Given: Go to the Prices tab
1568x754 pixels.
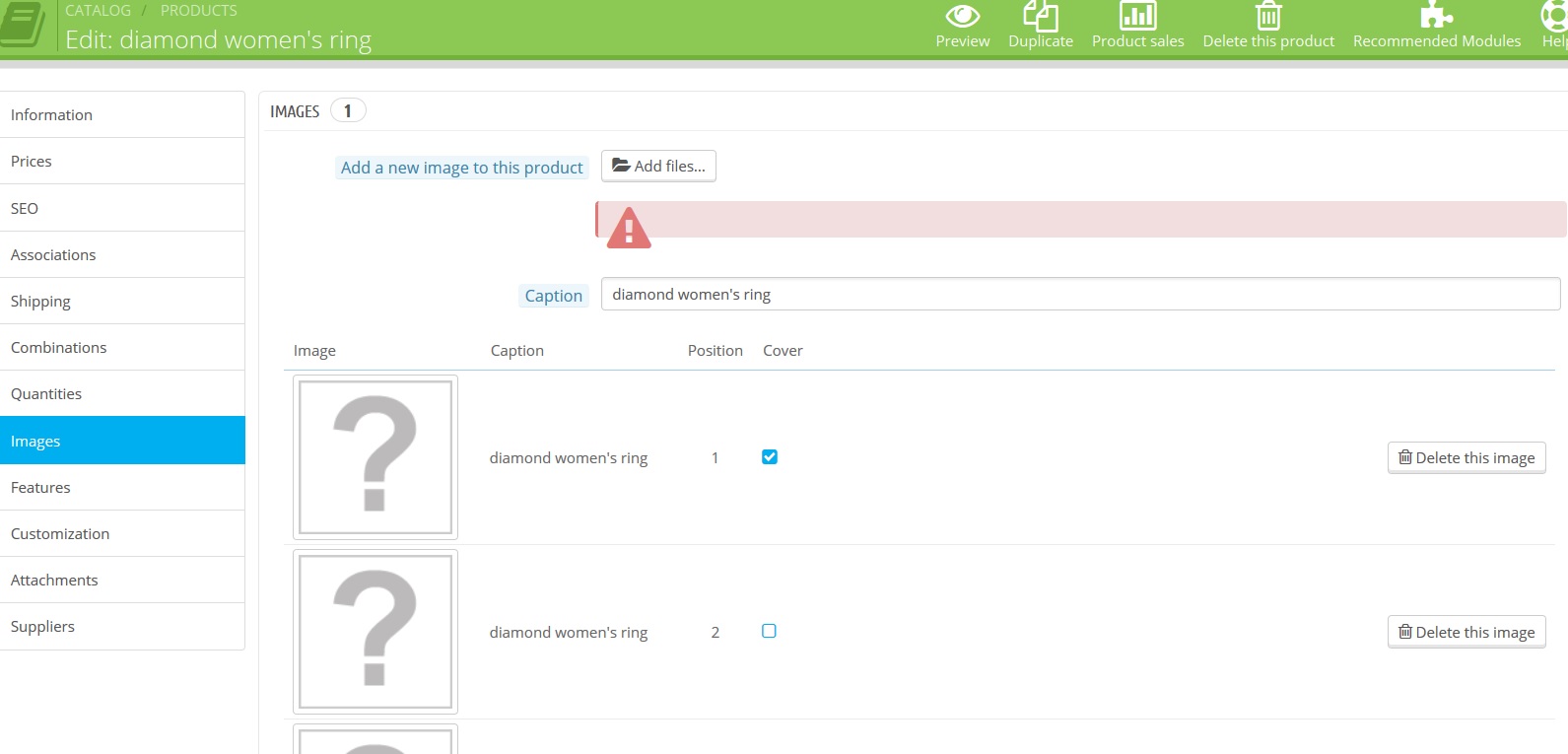Looking at the screenshot, I should [122, 161].
